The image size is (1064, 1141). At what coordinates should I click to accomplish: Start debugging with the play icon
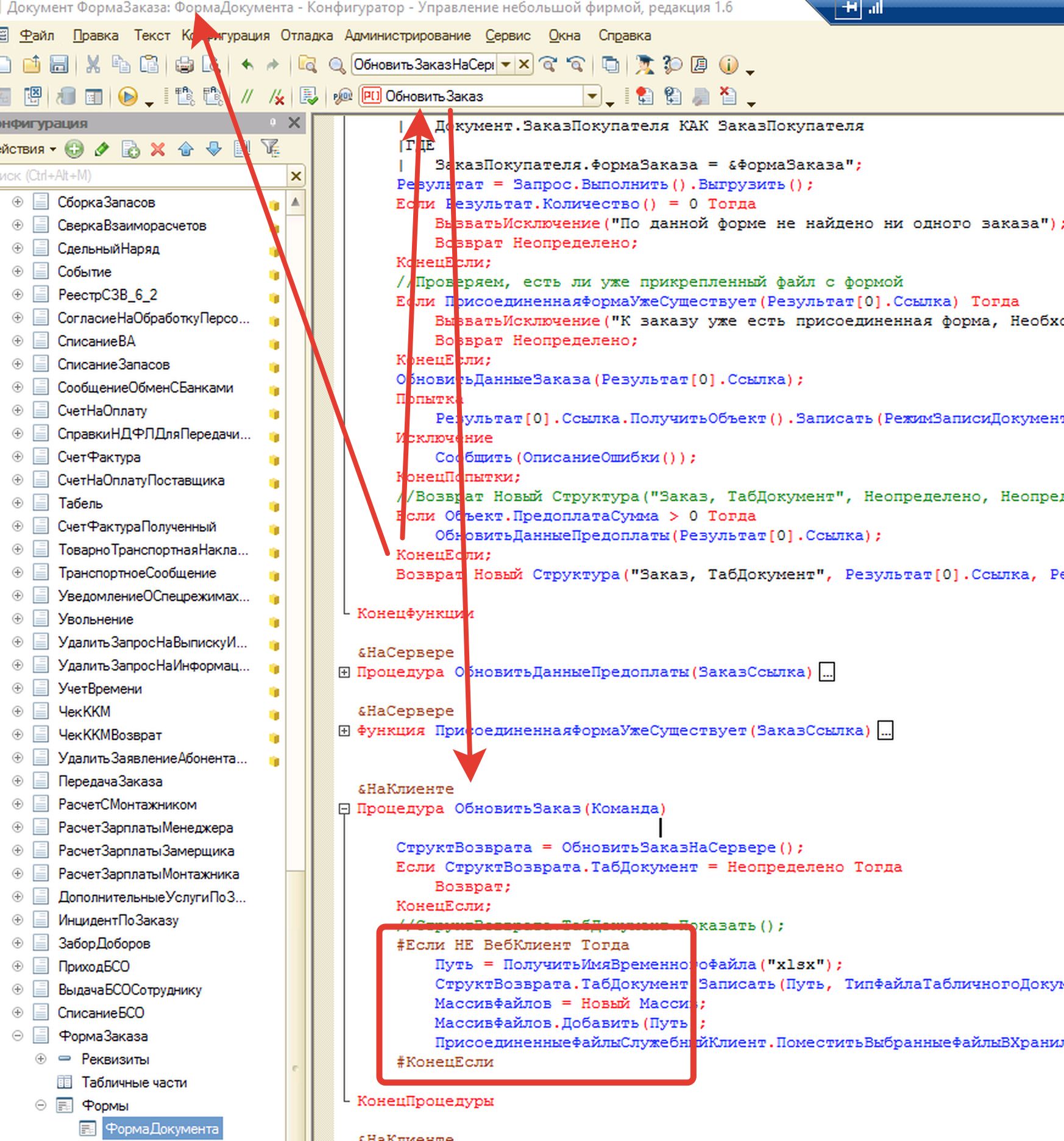tap(127, 96)
